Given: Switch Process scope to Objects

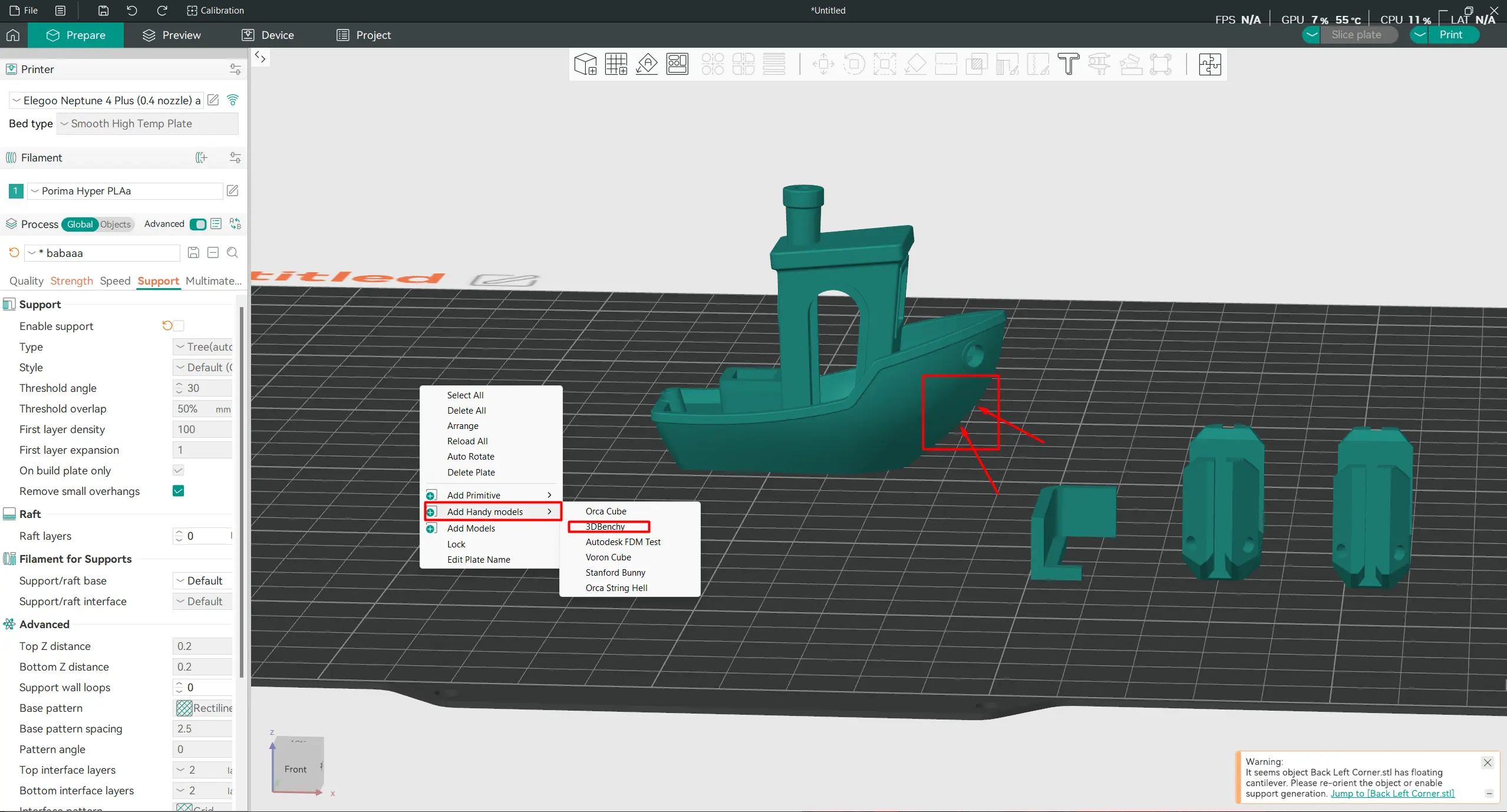Looking at the screenshot, I should point(116,224).
